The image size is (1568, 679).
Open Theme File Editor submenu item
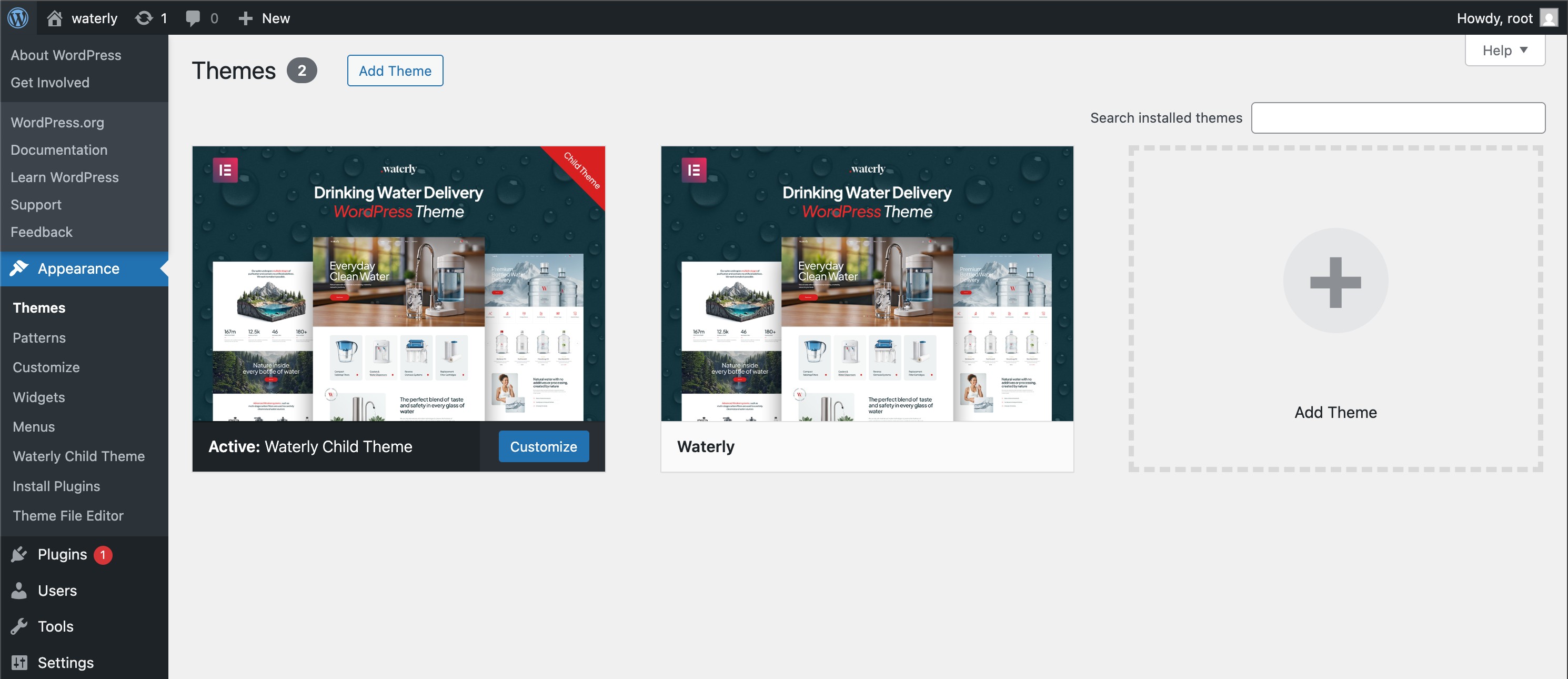68,516
